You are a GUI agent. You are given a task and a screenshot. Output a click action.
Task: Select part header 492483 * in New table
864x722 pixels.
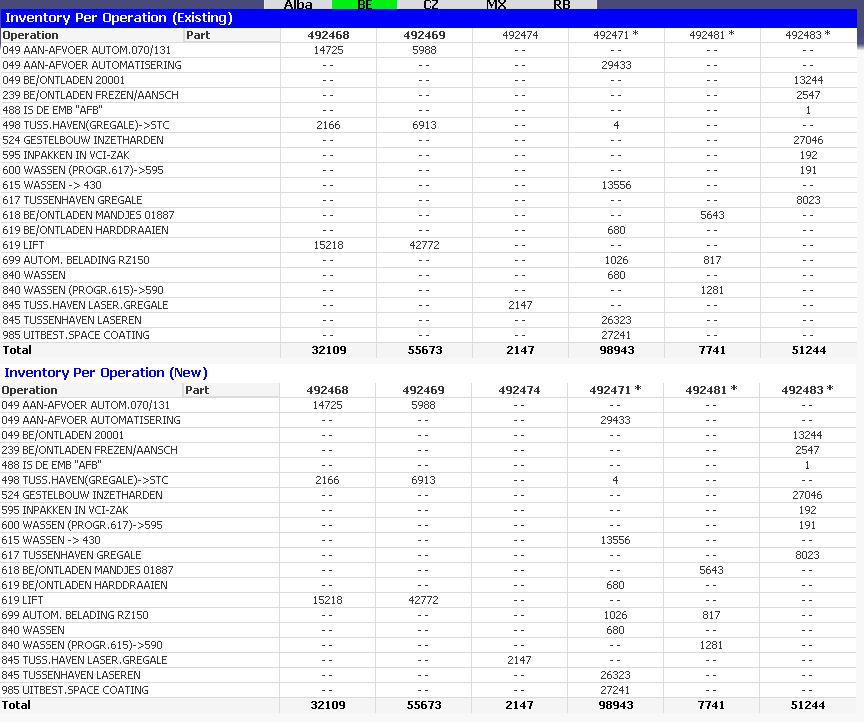tap(807, 390)
